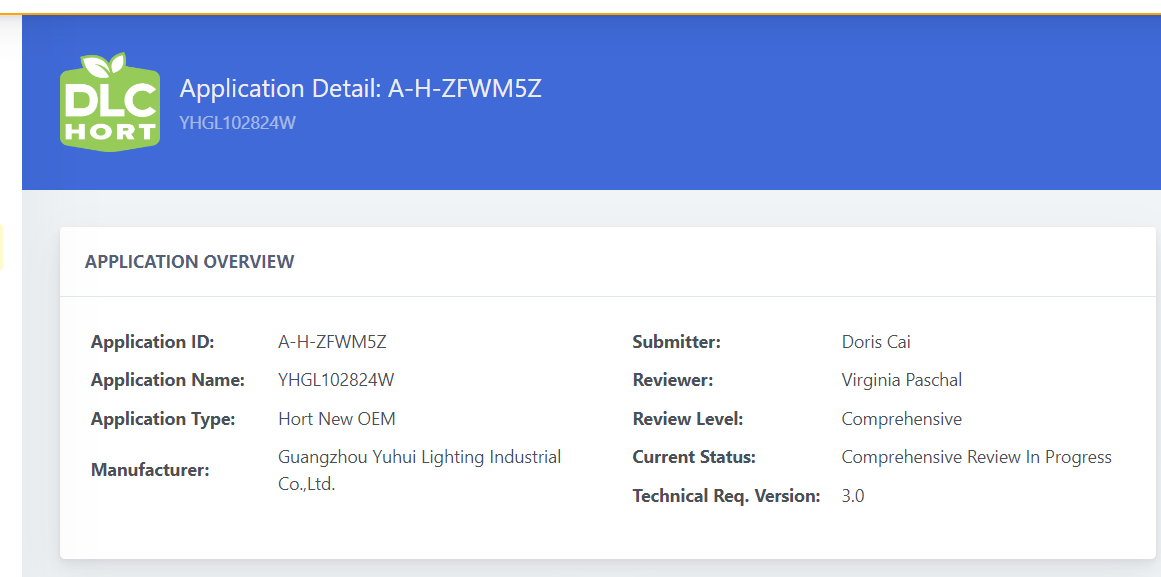Click the Current Status label
Viewport: 1161px width, 577px height.
(694, 458)
